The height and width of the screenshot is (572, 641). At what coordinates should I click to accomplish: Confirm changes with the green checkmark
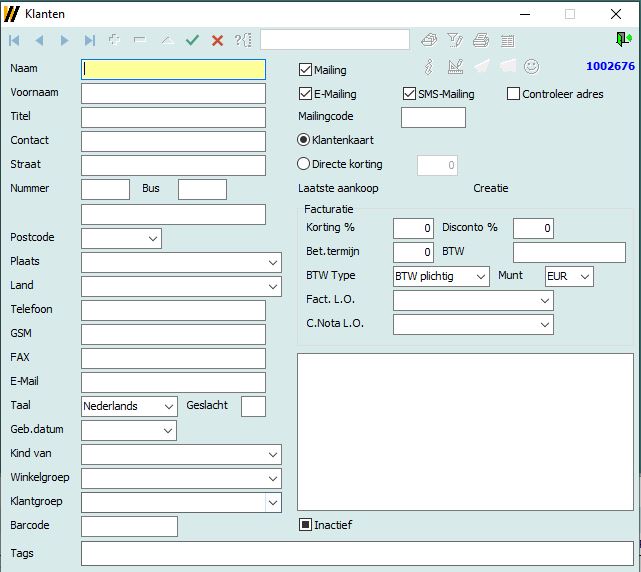(x=192, y=40)
